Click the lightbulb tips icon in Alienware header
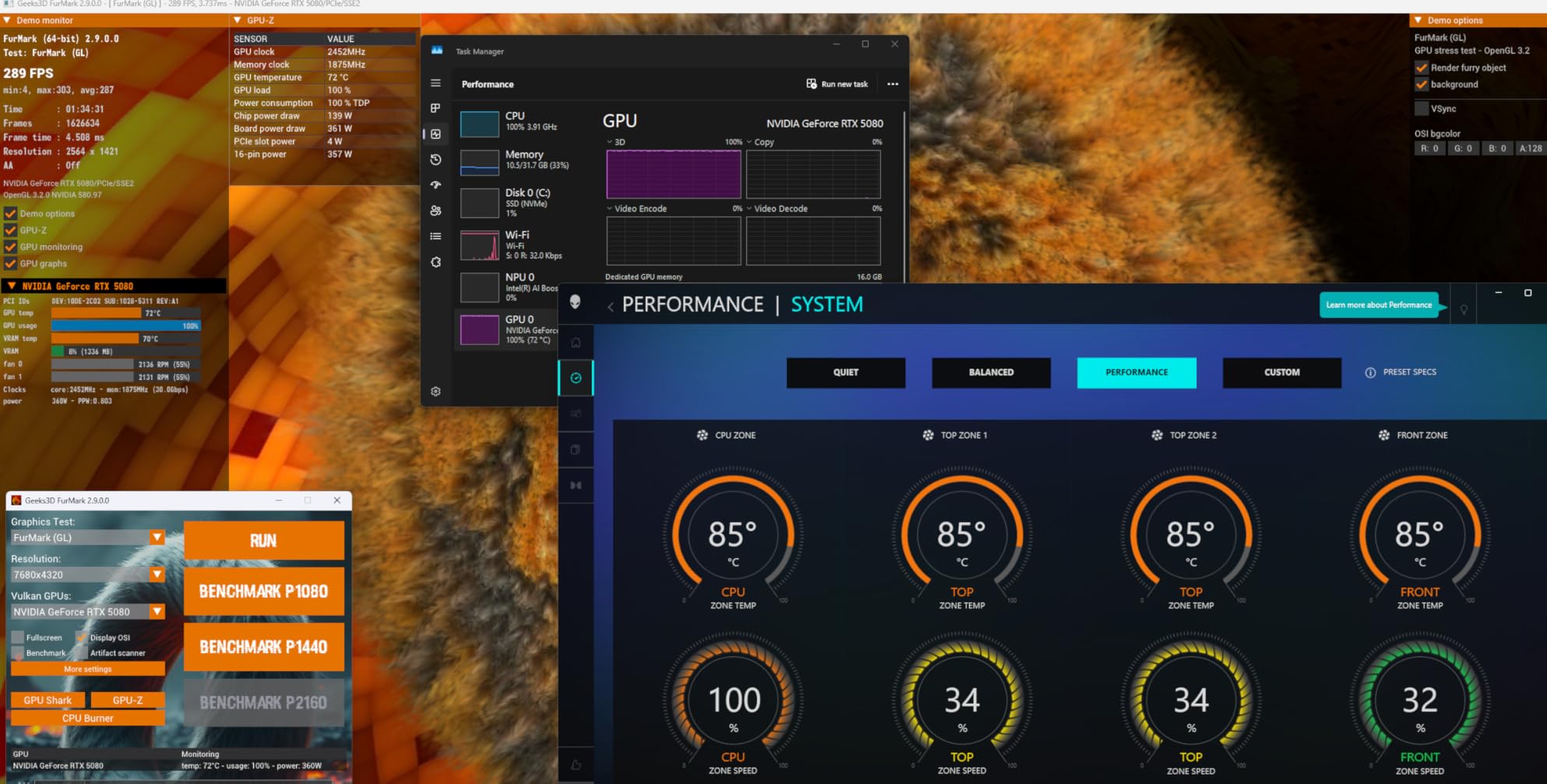This screenshot has height=784, width=1547. coord(1464,310)
